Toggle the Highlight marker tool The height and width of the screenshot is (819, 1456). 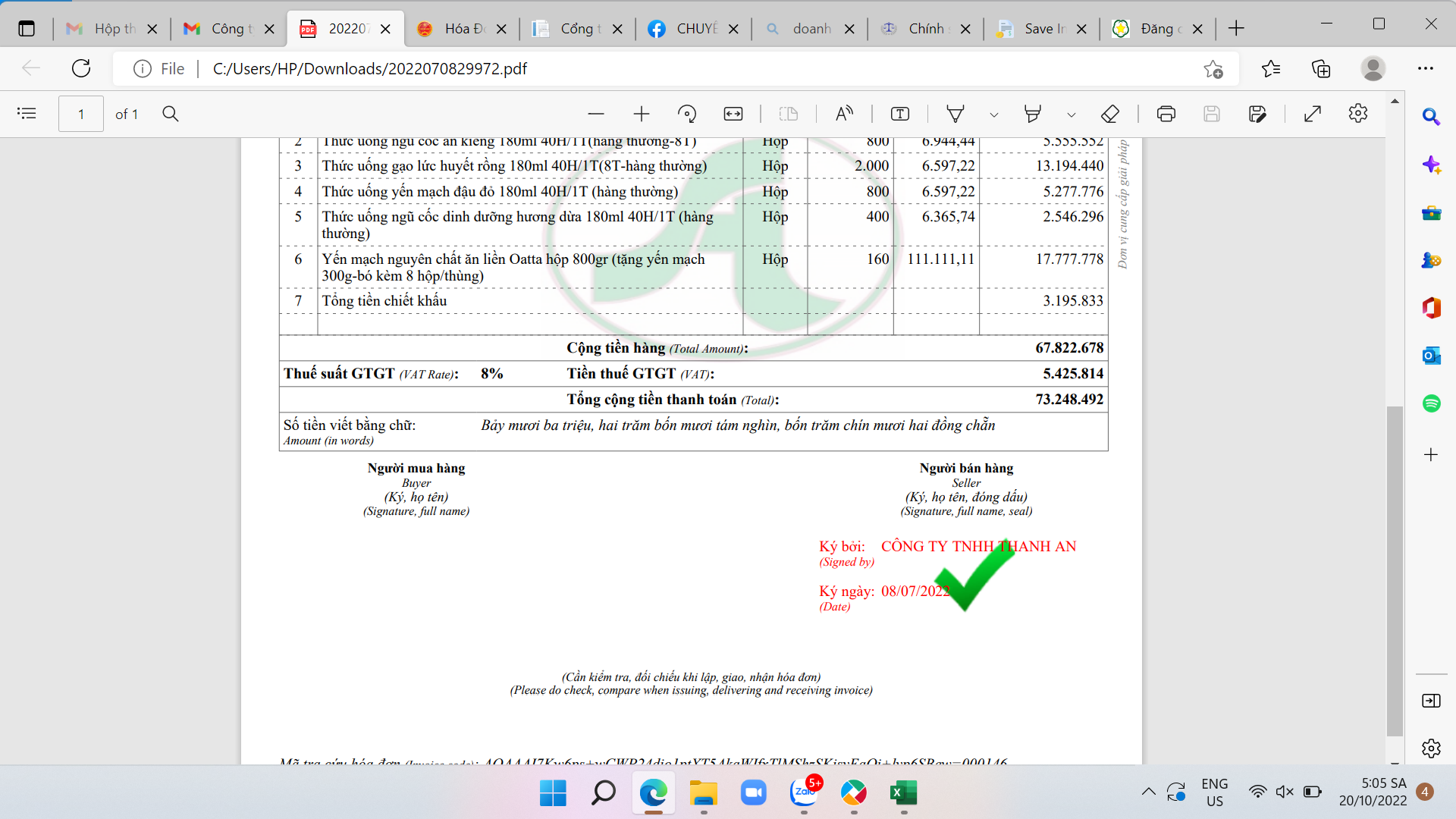1032,114
